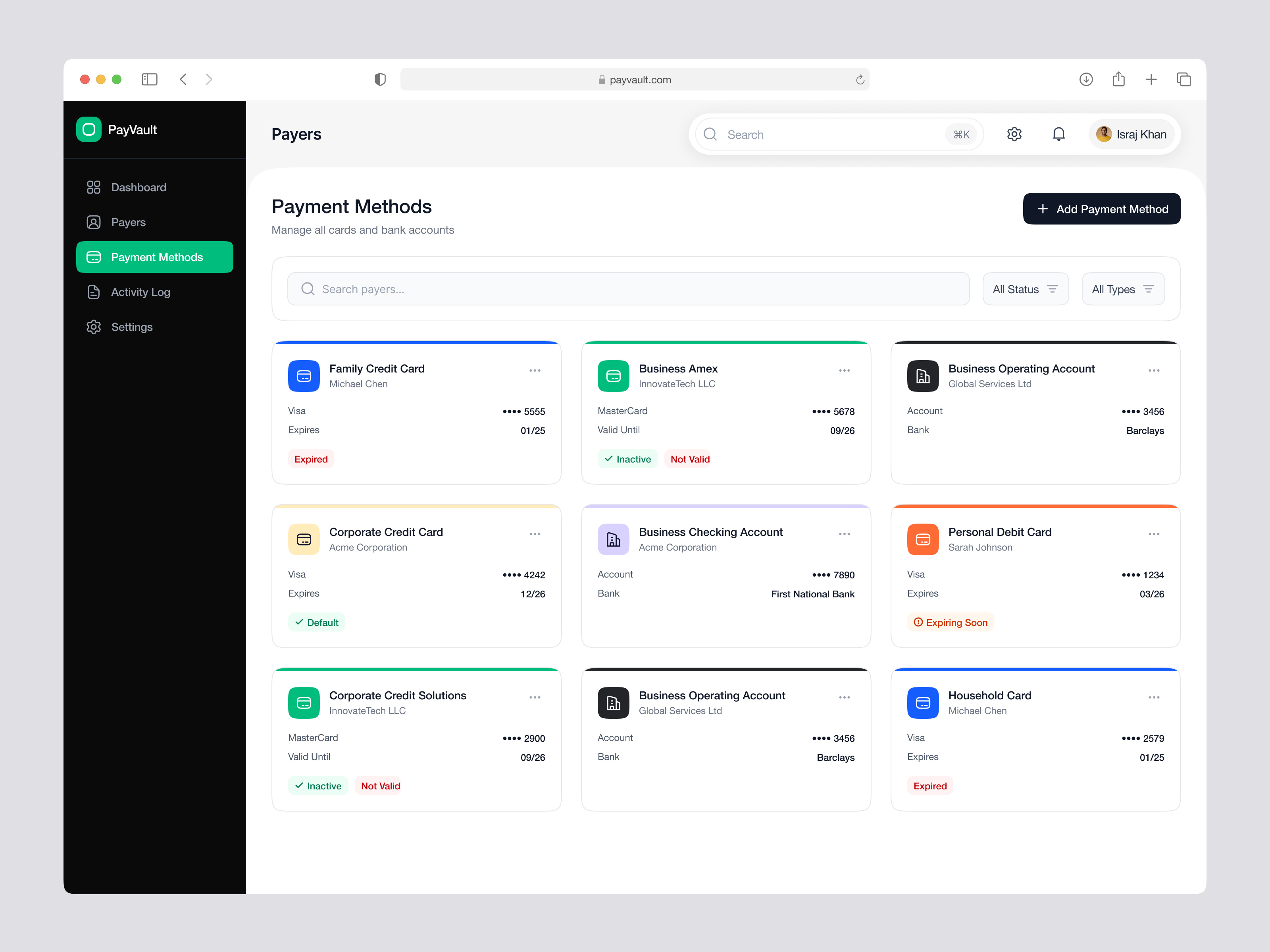The image size is (1270, 952).
Task: Toggle the browser sidebar icon
Action: [x=149, y=79]
